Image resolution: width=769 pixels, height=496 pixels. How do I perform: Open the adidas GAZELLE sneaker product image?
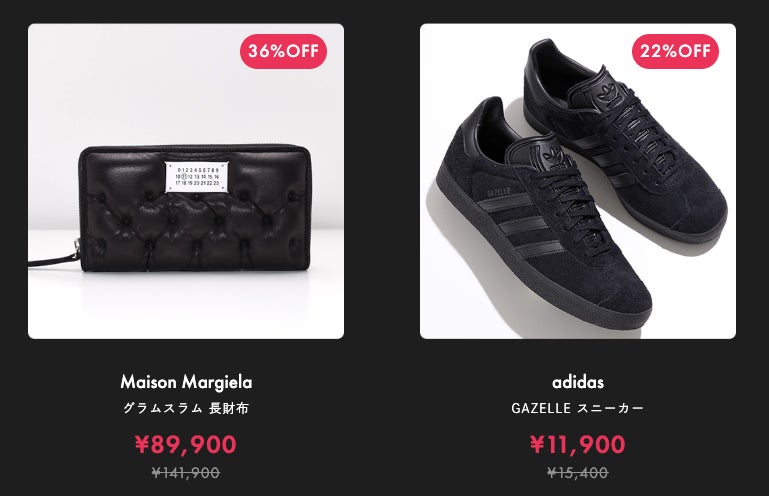point(578,181)
